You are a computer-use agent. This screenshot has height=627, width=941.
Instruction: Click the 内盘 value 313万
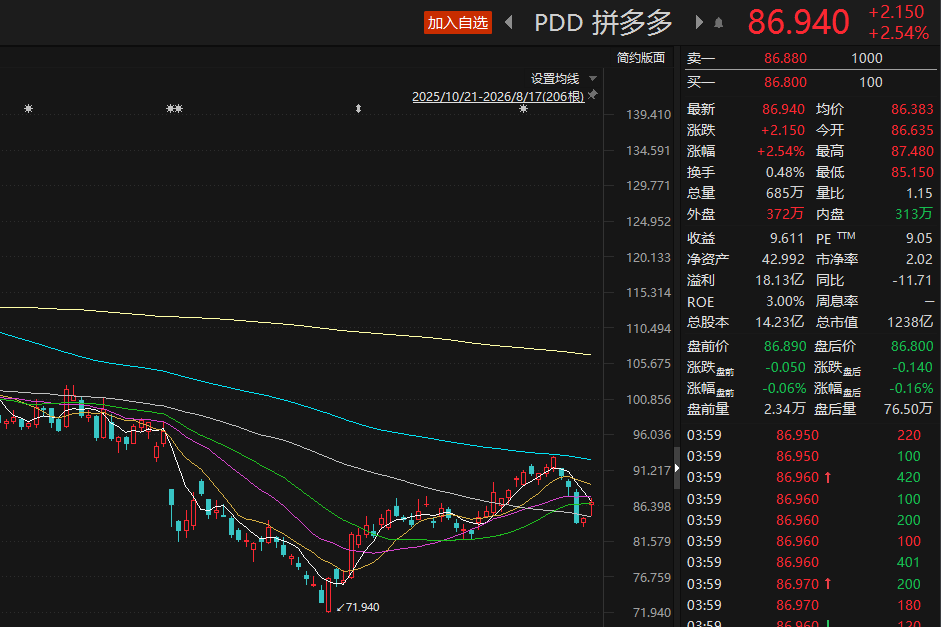click(914, 214)
